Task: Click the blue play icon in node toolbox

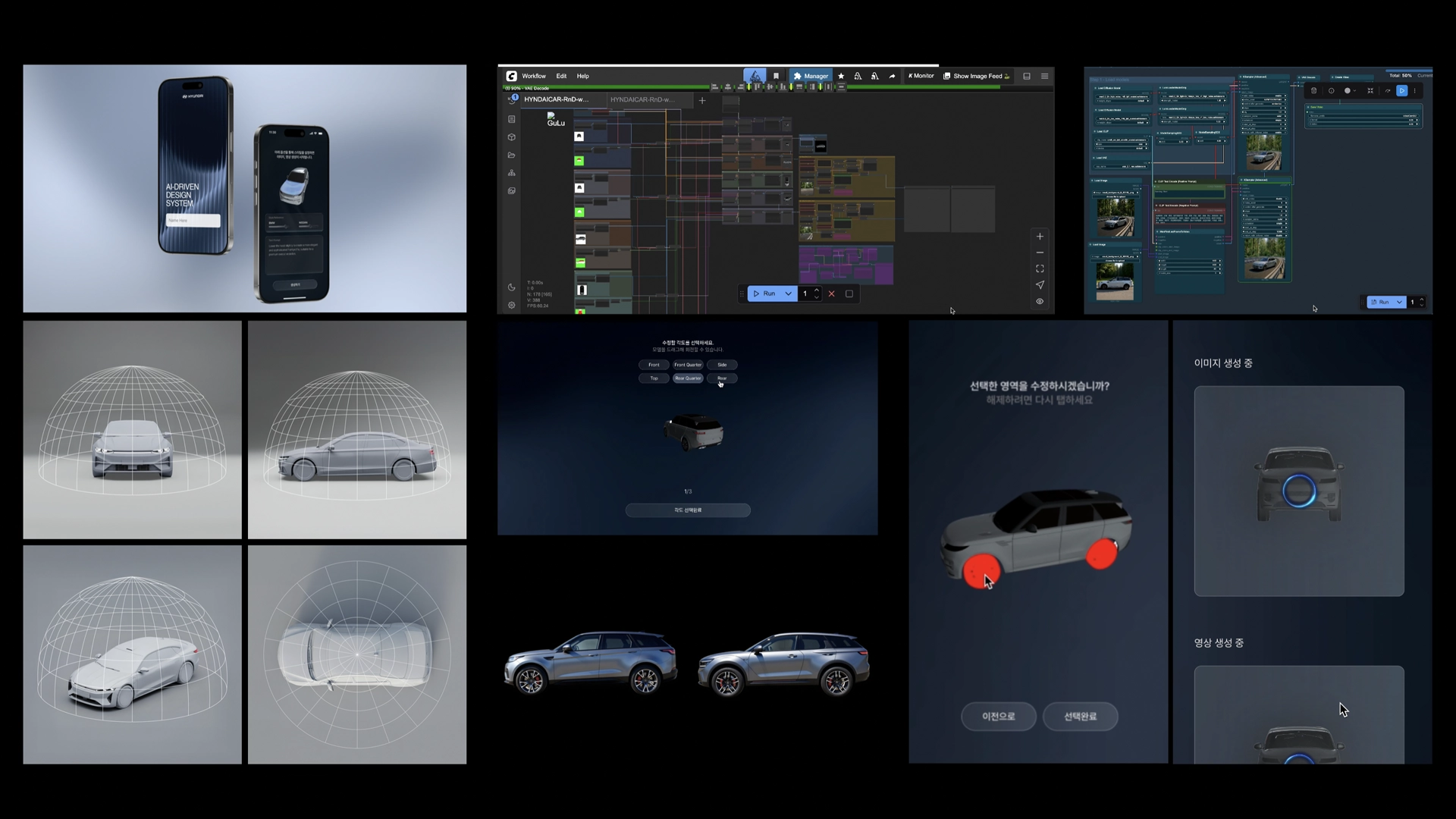Action: (x=1402, y=90)
